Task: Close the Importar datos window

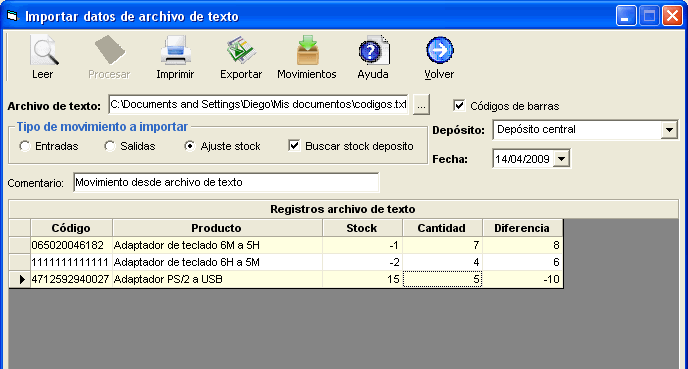Action: 672,16
